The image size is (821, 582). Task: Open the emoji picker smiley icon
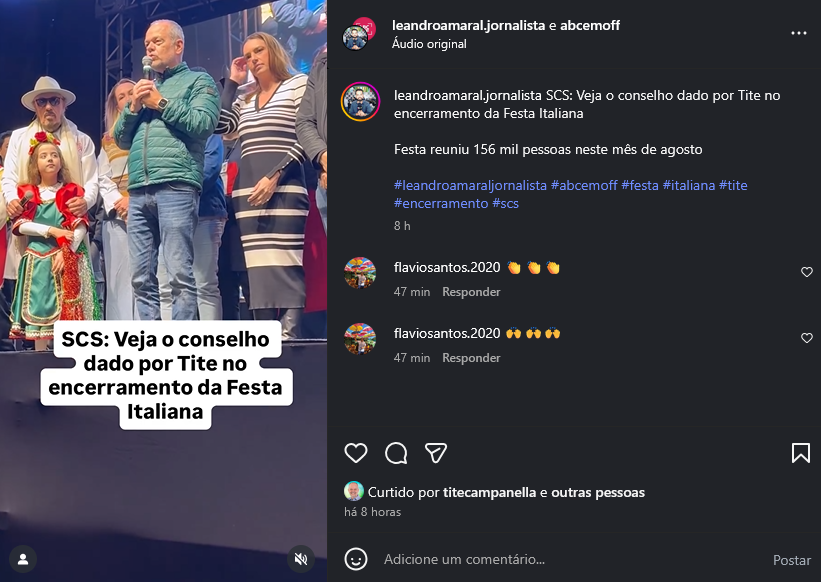pyautogui.click(x=356, y=559)
